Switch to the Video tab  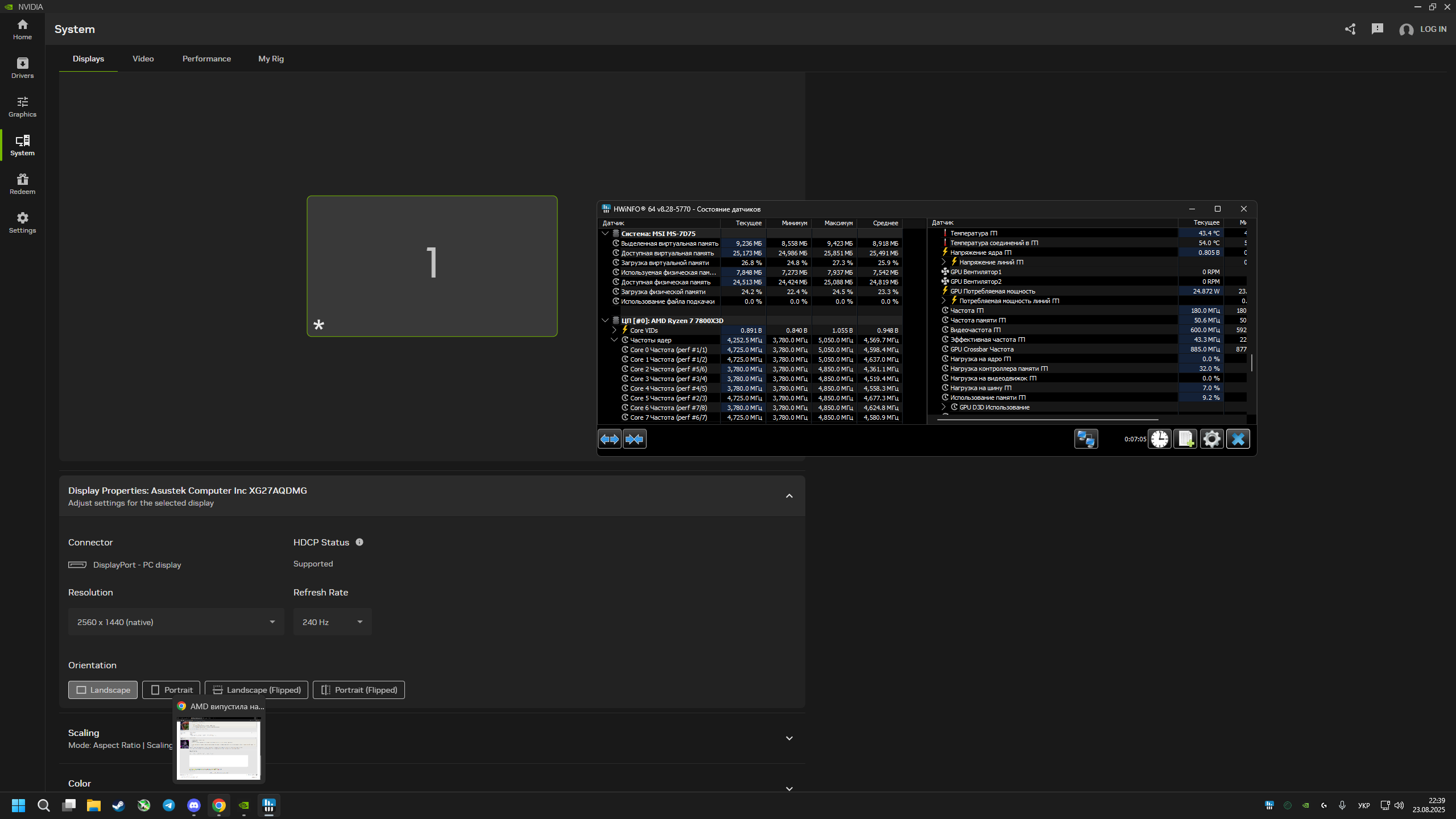(x=143, y=59)
